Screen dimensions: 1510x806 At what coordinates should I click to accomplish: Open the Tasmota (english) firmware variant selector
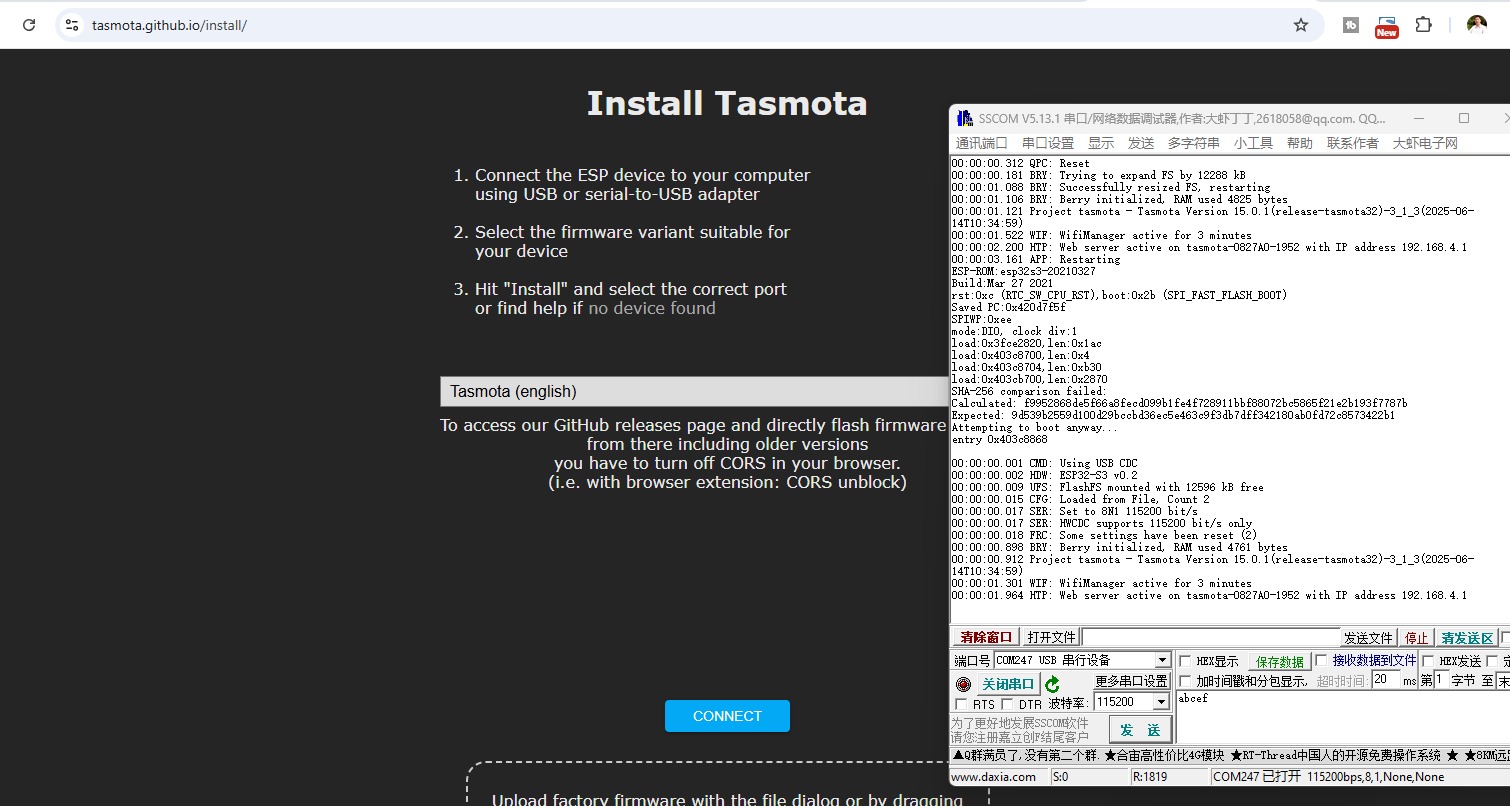point(694,391)
